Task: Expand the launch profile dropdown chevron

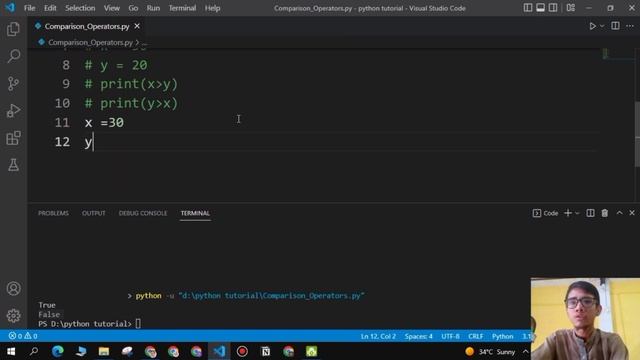Action: click(577, 213)
